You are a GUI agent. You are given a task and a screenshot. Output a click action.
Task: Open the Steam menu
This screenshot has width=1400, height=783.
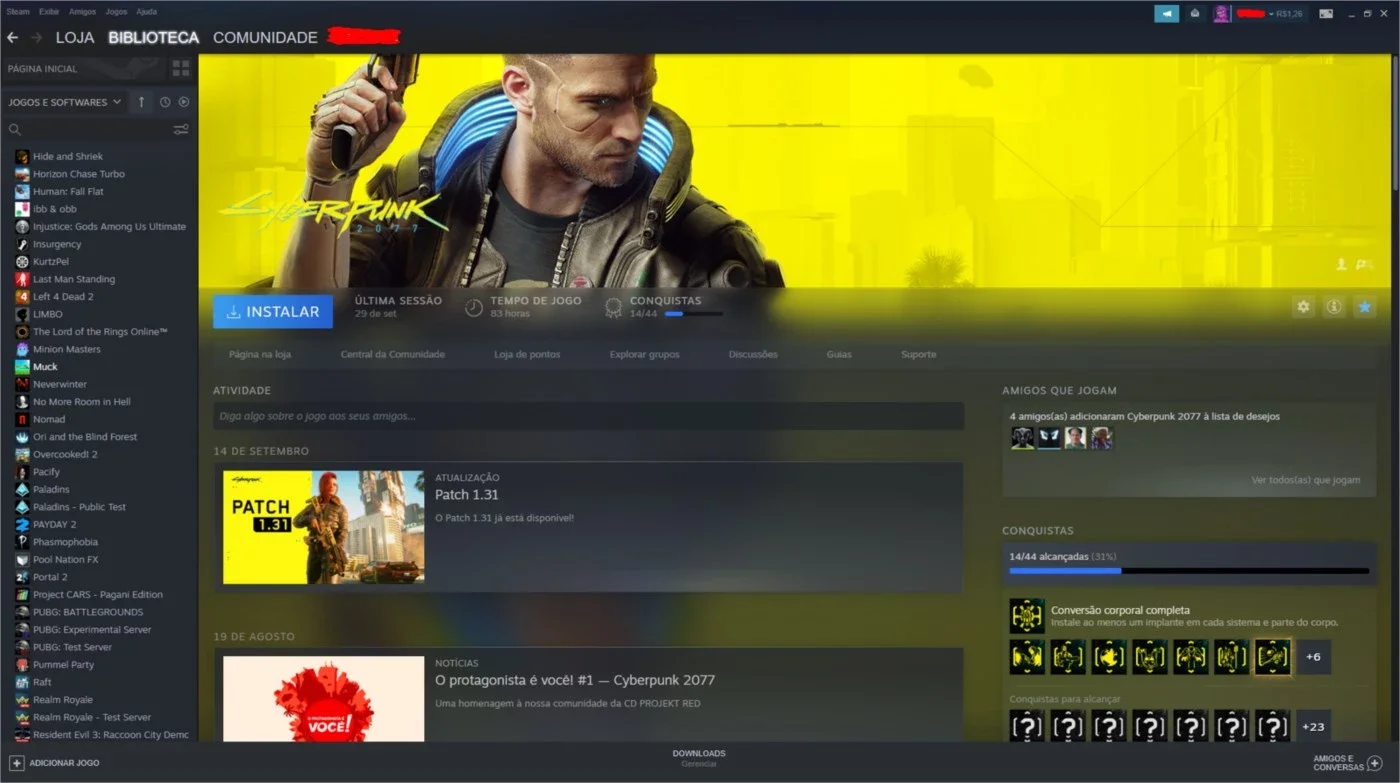tap(18, 12)
